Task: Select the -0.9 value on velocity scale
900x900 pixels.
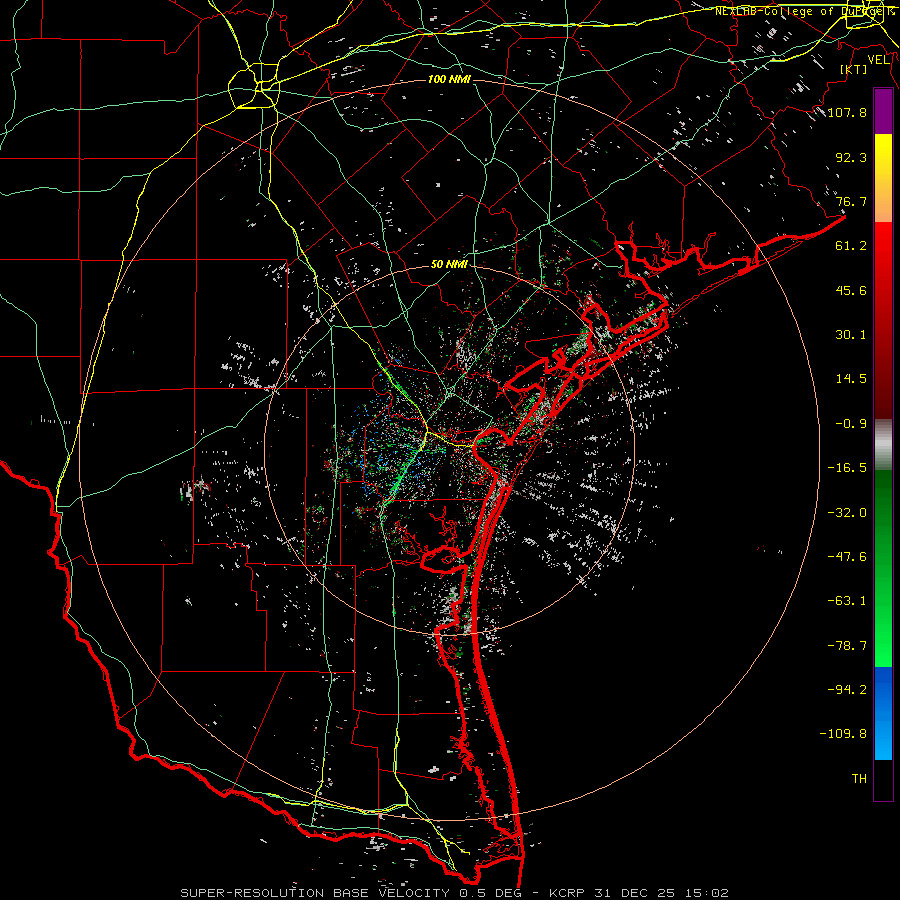Action: pyautogui.click(x=851, y=424)
